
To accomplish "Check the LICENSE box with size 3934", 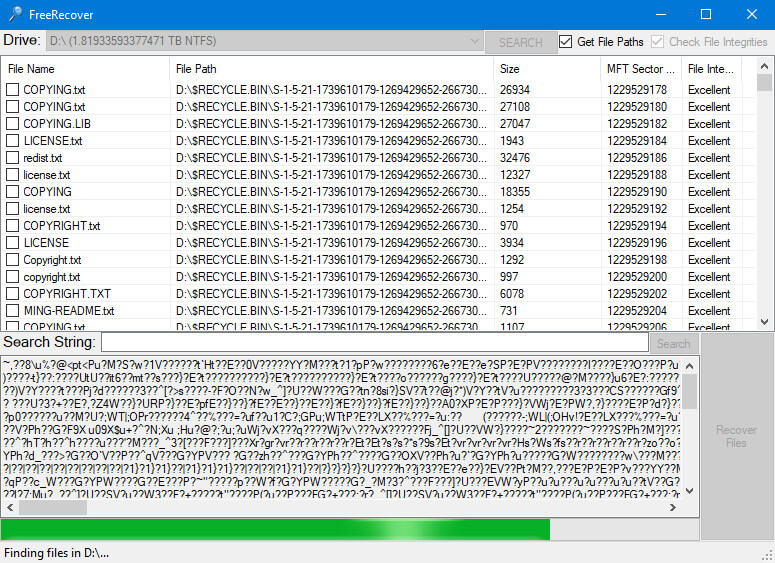I will pyautogui.click(x=12, y=243).
